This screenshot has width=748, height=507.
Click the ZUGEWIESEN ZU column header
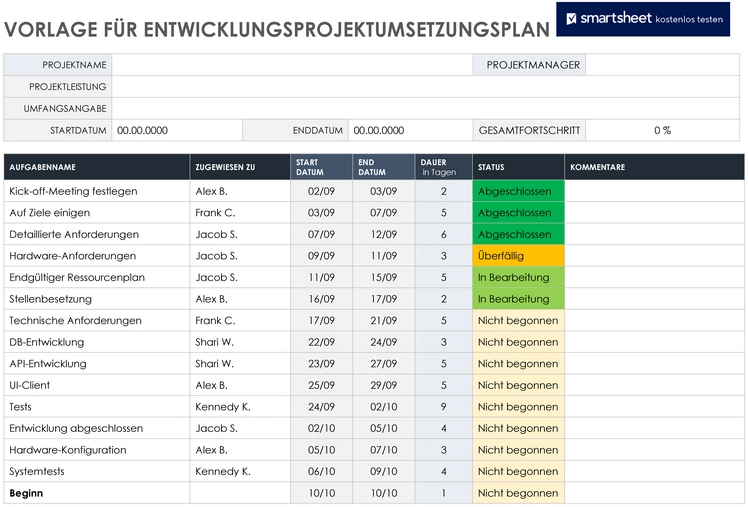(240, 167)
